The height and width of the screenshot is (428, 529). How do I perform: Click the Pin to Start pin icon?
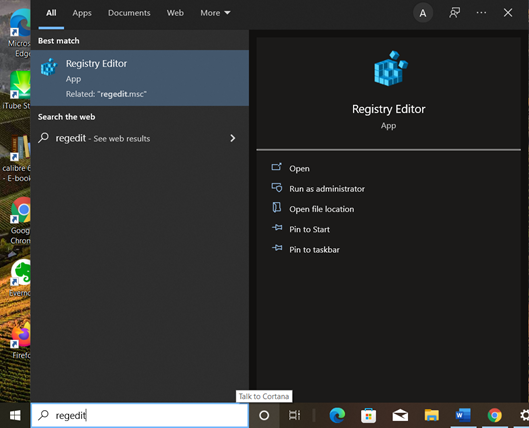[x=277, y=228]
